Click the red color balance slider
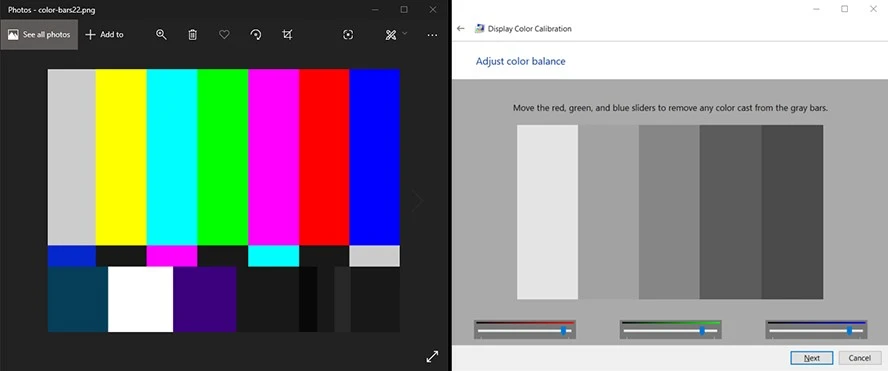888x371 pixels. 525,330
